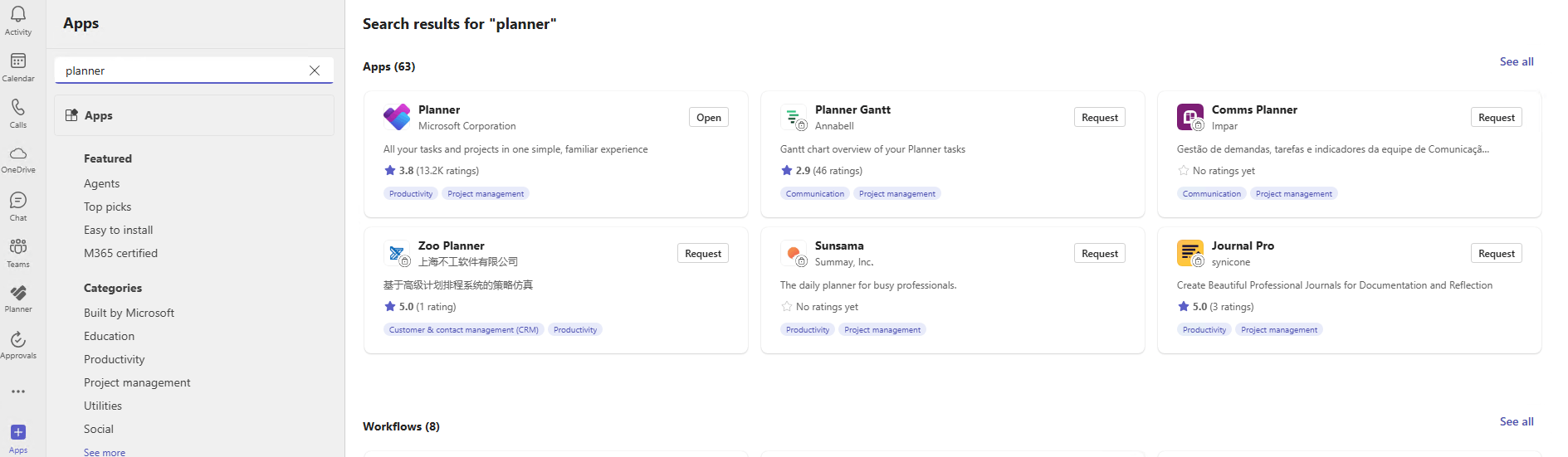The height and width of the screenshot is (457, 1568).
Task: Open the more apps ellipsis icon
Action: point(18,391)
